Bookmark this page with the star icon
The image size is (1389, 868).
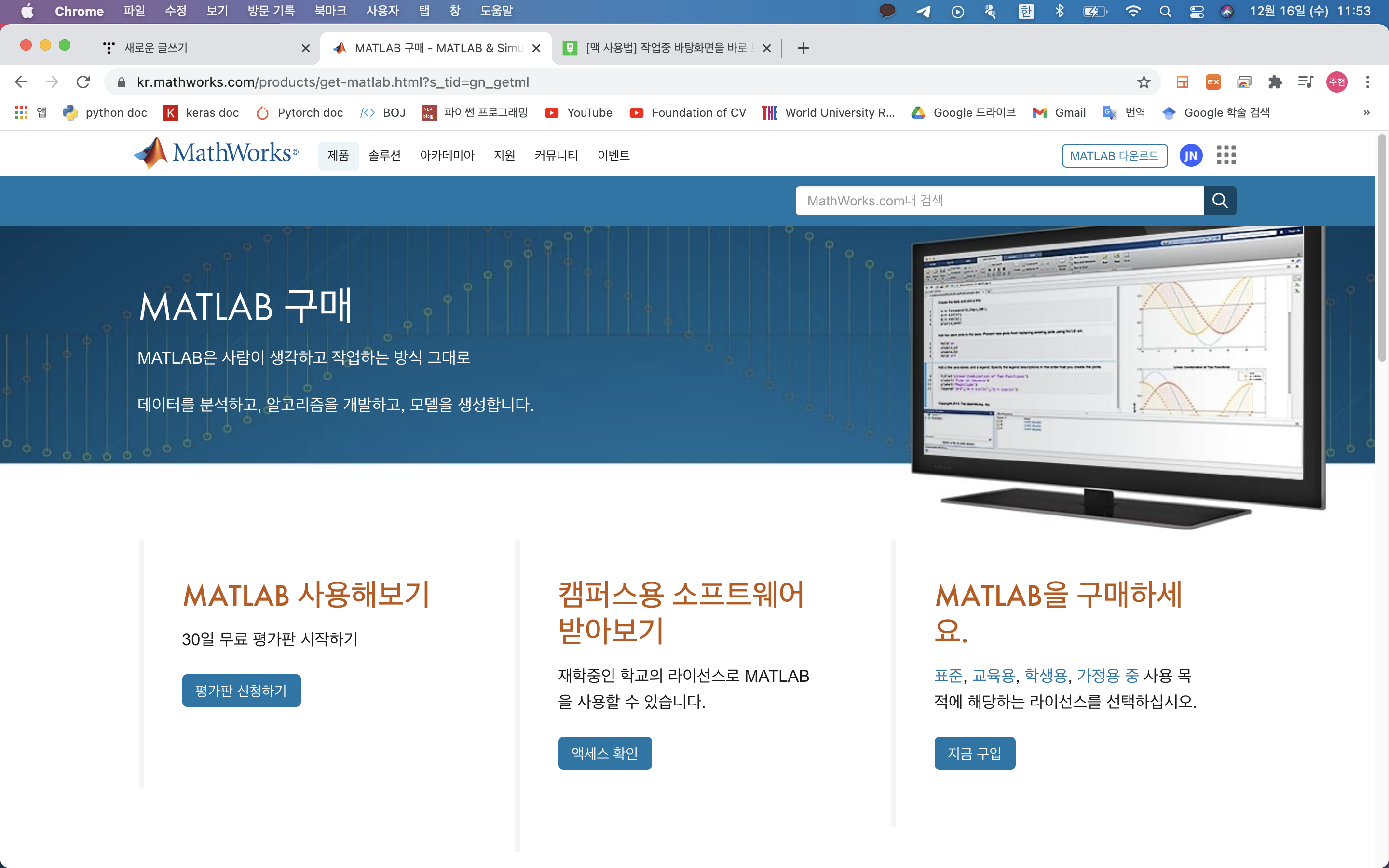pyautogui.click(x=1144, y=82)
